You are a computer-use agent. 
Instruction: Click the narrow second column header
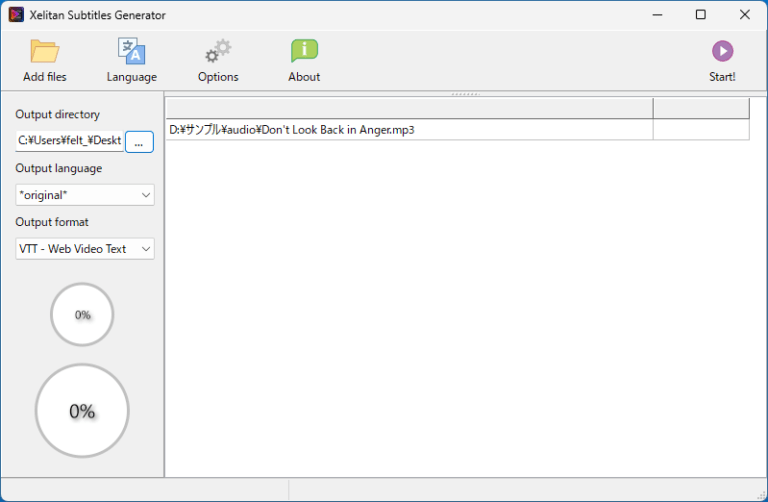coord(701,108)
